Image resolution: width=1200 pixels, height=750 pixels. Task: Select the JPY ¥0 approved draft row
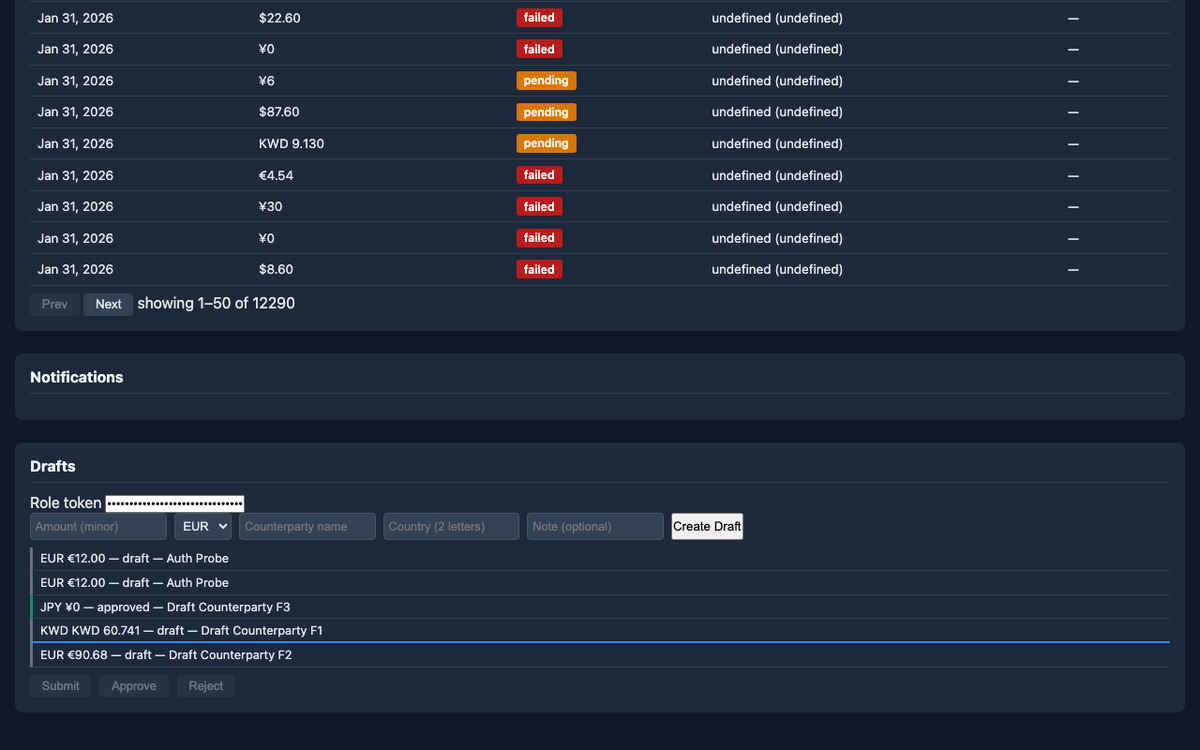click(x=600, y=607)
